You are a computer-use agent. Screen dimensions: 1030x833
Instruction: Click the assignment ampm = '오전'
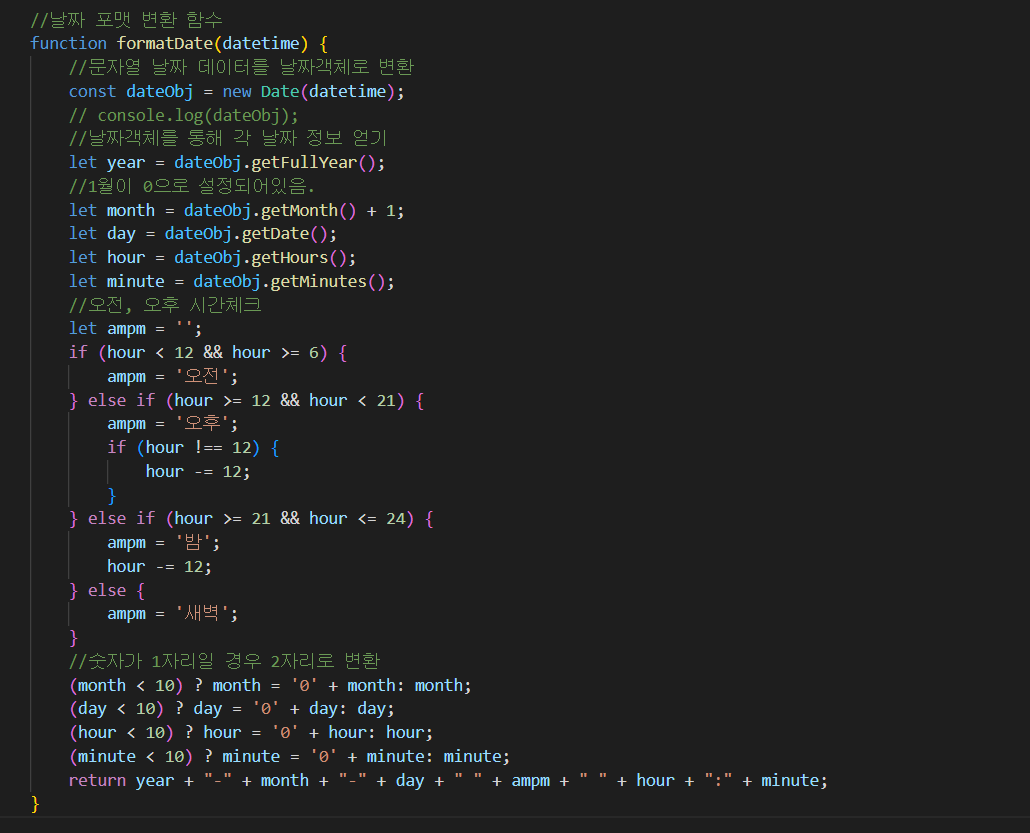173,376
